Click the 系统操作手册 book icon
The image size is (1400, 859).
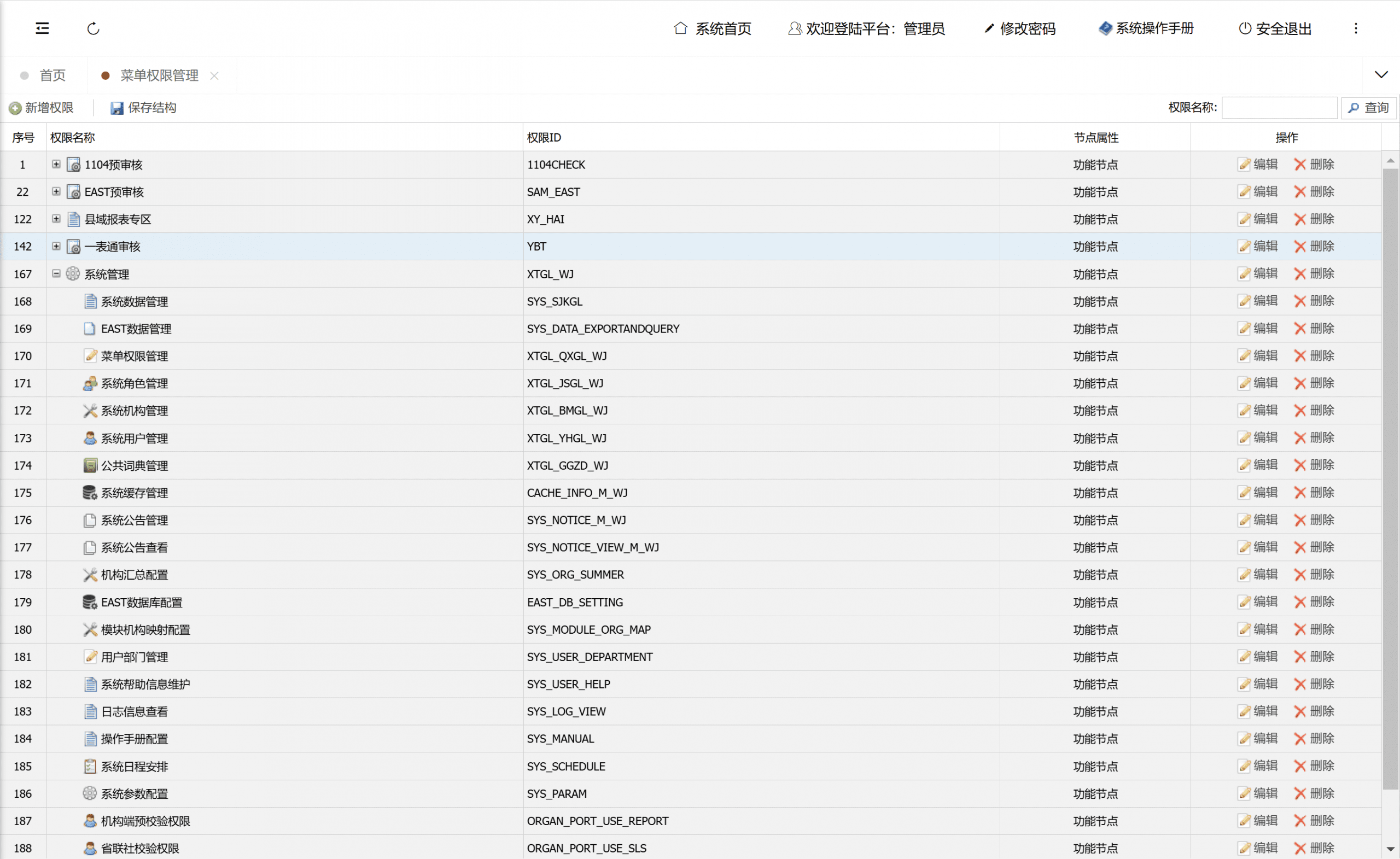tap(1105, 28)
